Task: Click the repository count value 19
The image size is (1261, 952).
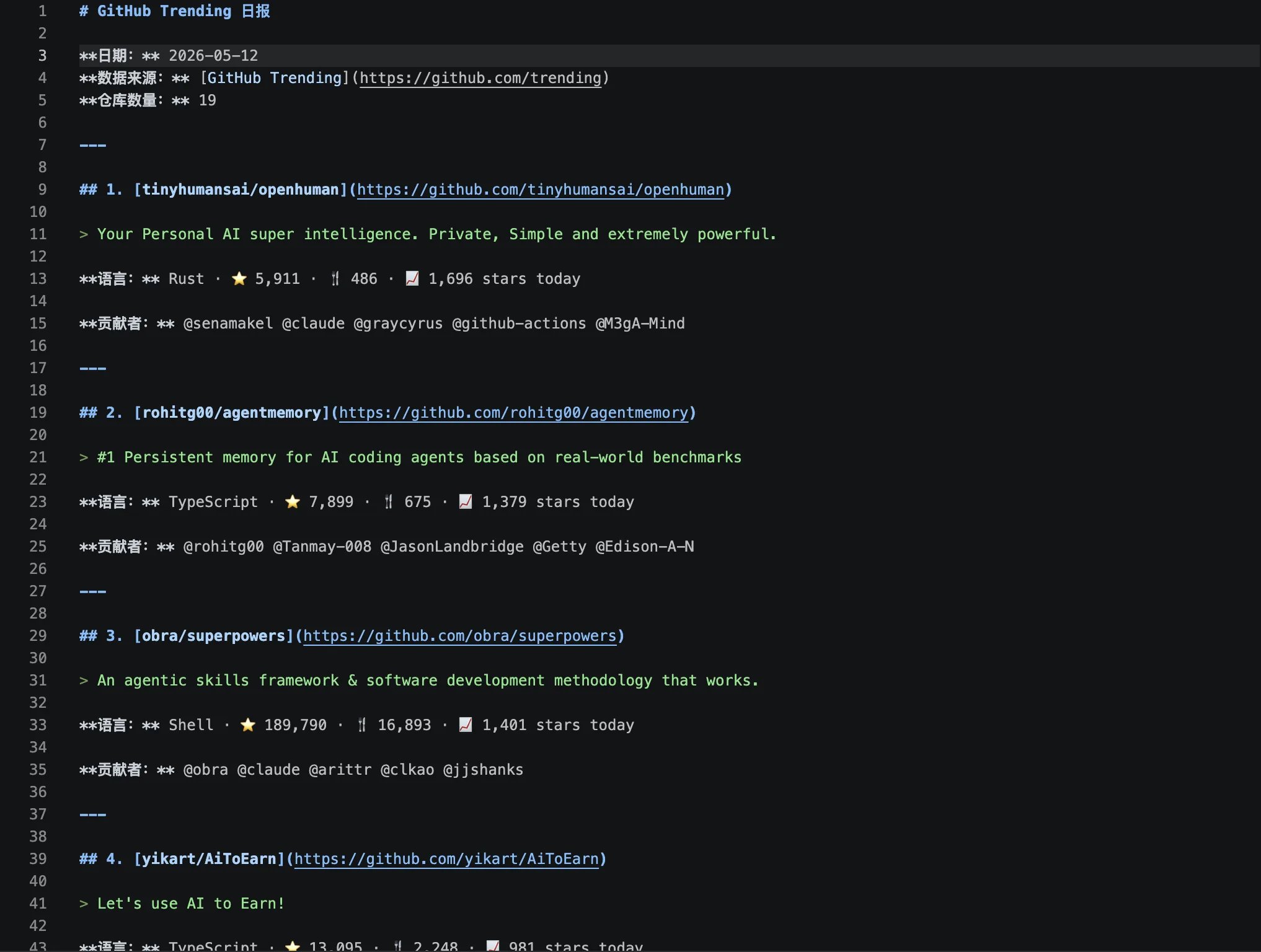Action: 207,100
